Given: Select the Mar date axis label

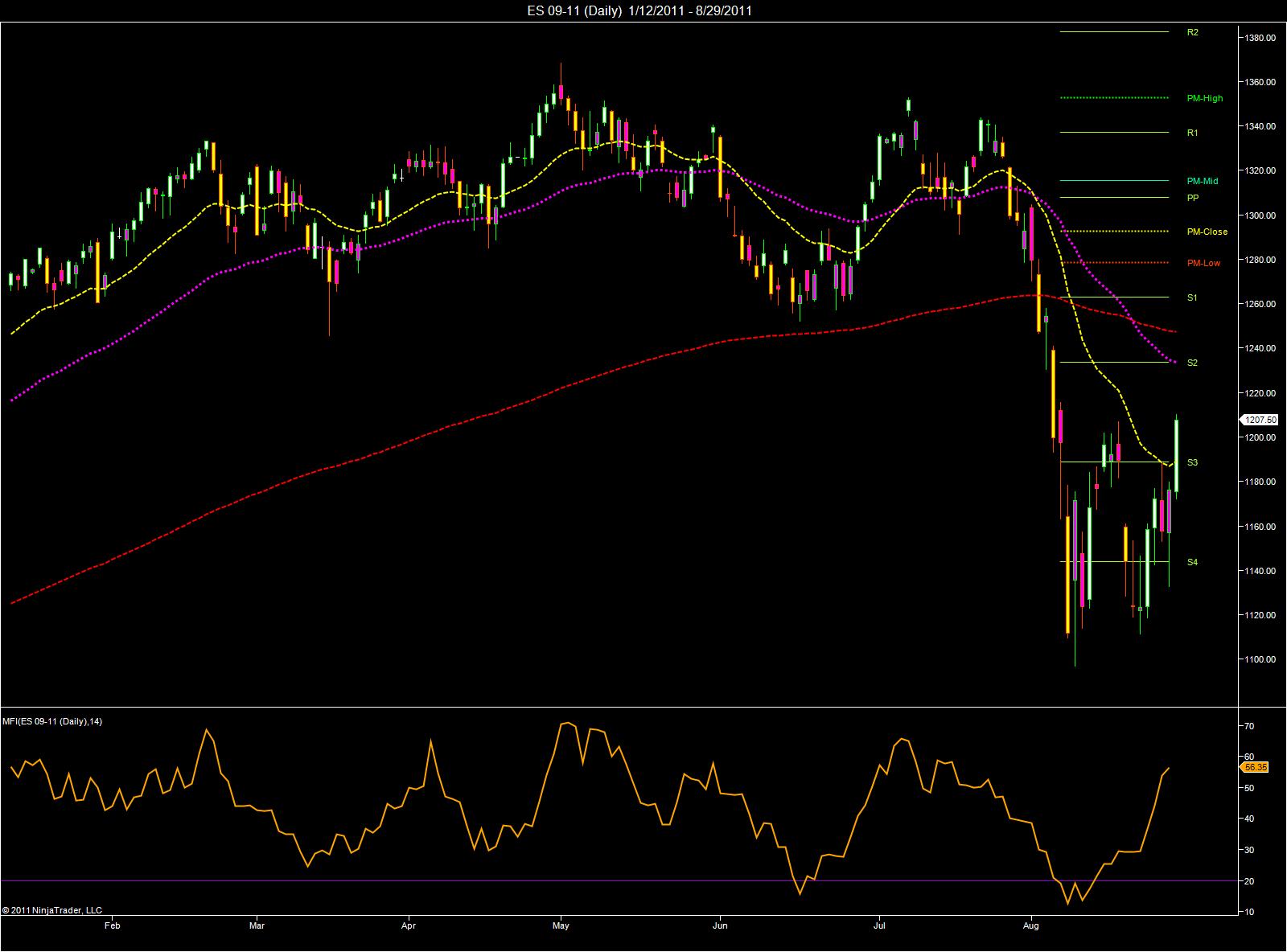Looking at the screenshot, I should click(x=257, y=925).
